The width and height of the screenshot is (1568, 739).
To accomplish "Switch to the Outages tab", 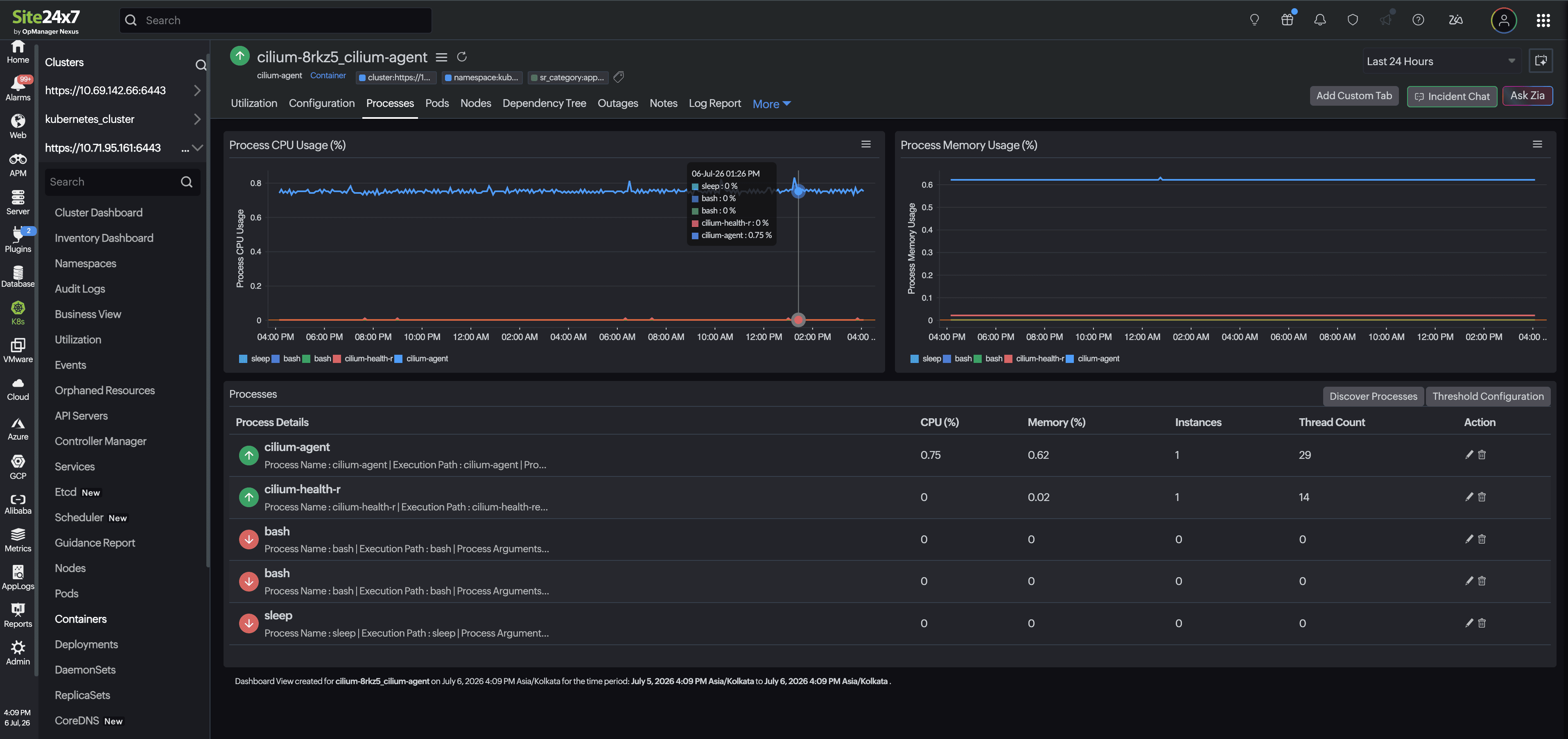I will (618, 103).
